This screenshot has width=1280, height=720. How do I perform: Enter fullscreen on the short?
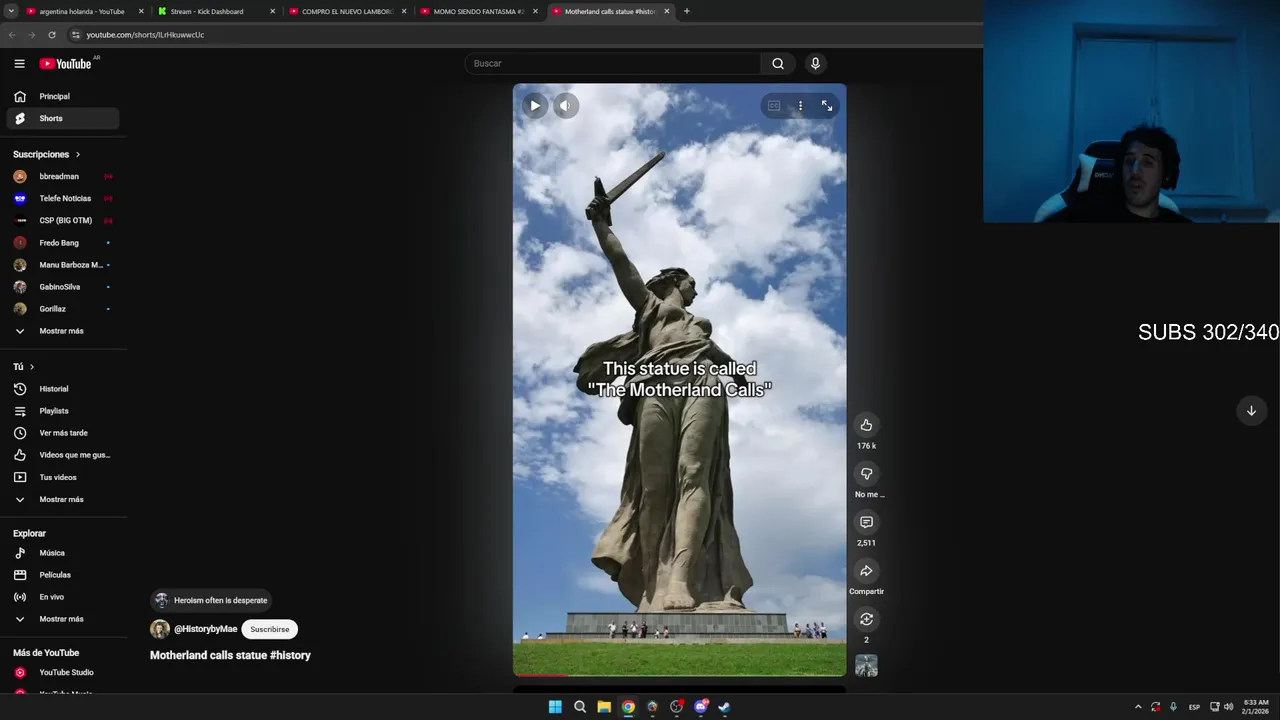click(827, 105)
